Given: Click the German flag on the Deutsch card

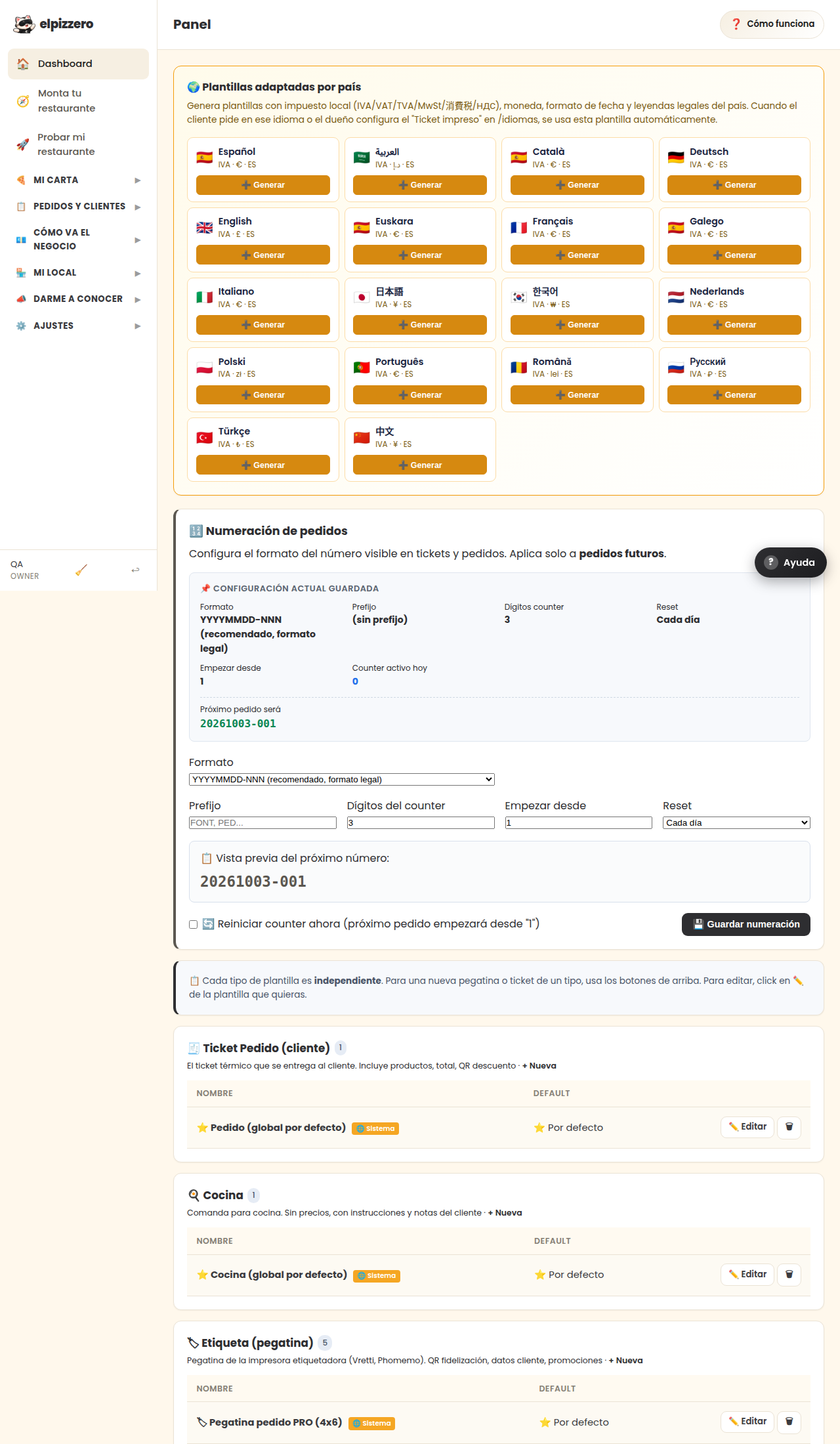Looking at the screenshot, I should tap(676, 158).
